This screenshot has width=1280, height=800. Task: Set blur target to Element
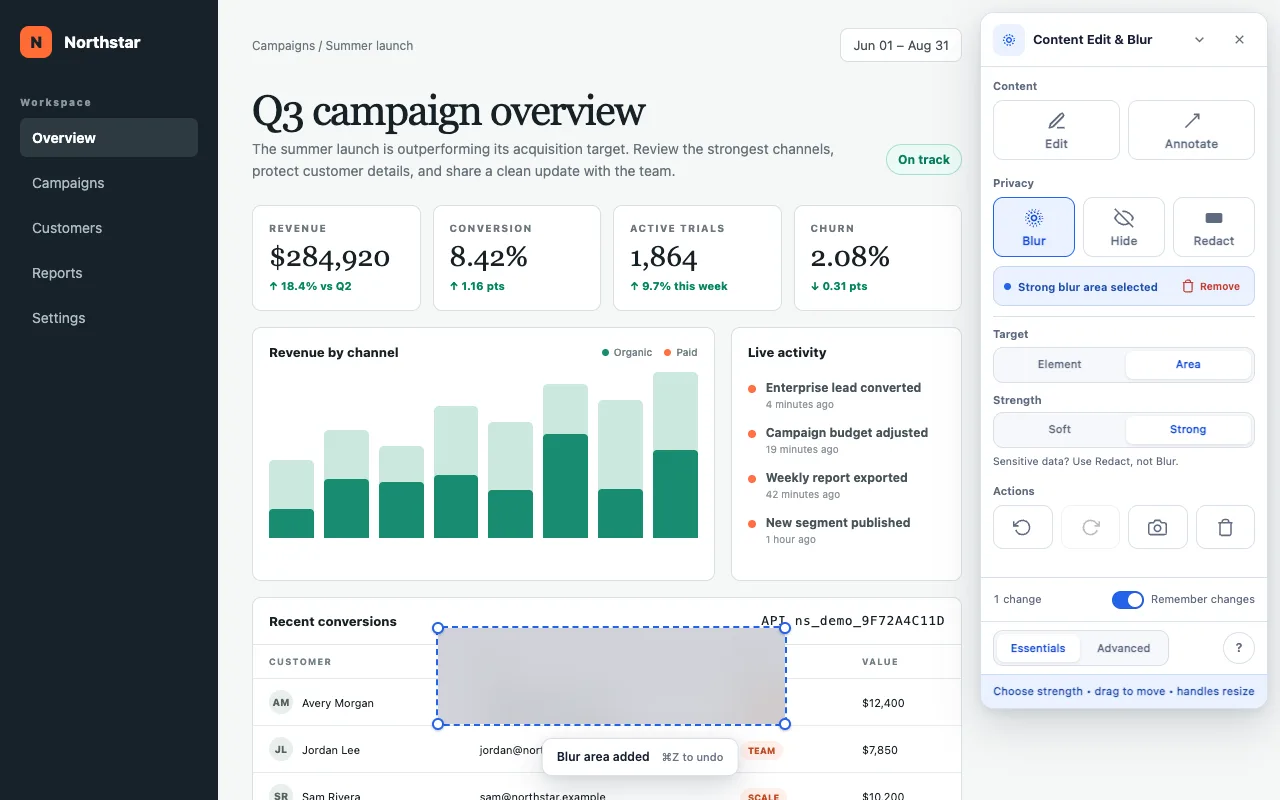pos(1060,364)
